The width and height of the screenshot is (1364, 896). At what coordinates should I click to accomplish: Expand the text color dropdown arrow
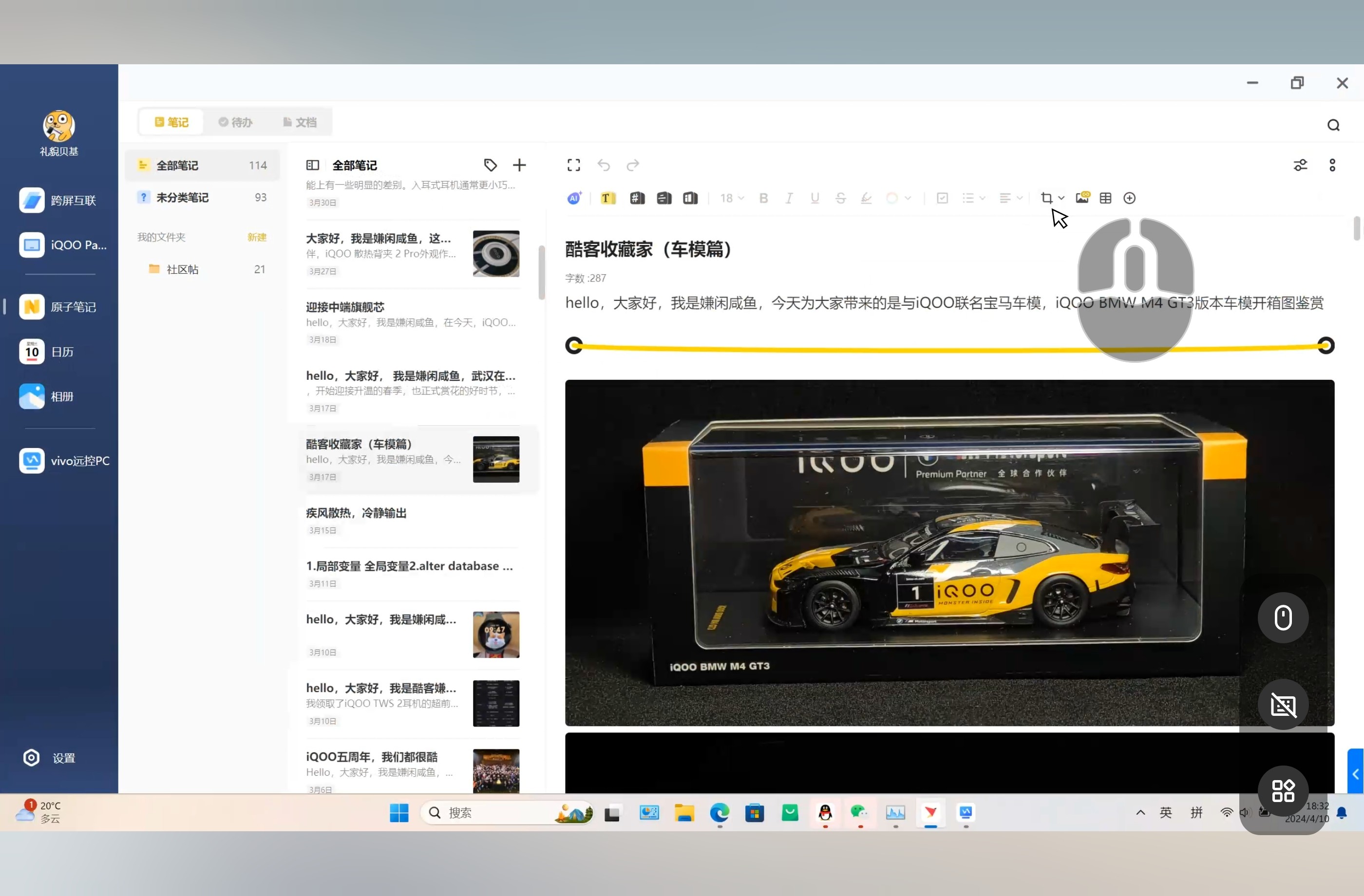point(908,198)
